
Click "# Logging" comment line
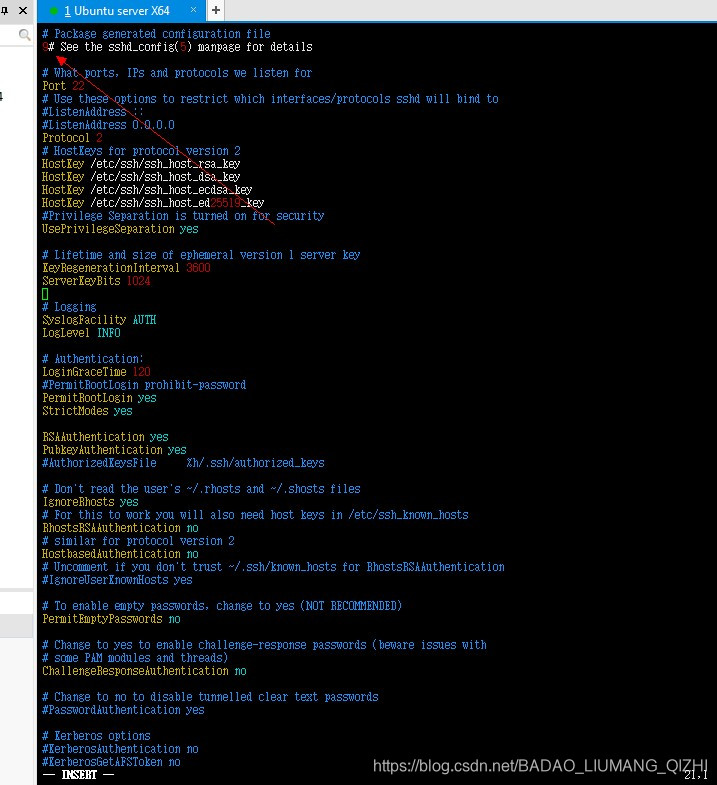pos(69,307)
